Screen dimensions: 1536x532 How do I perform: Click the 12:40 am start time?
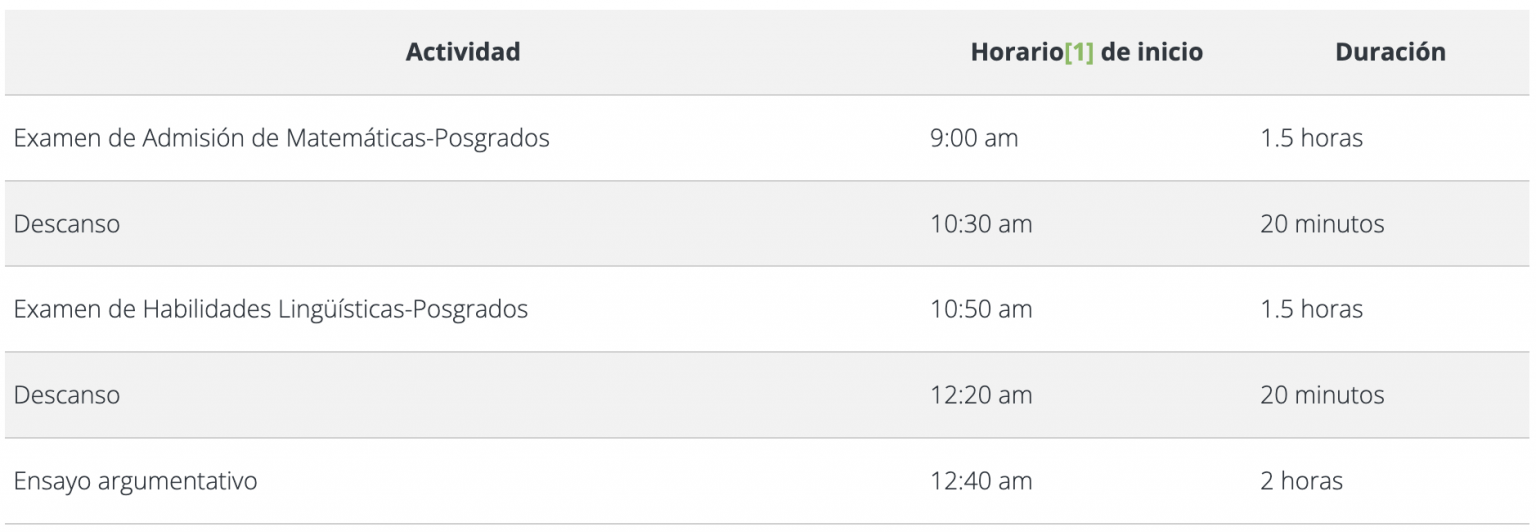point(980,481)
